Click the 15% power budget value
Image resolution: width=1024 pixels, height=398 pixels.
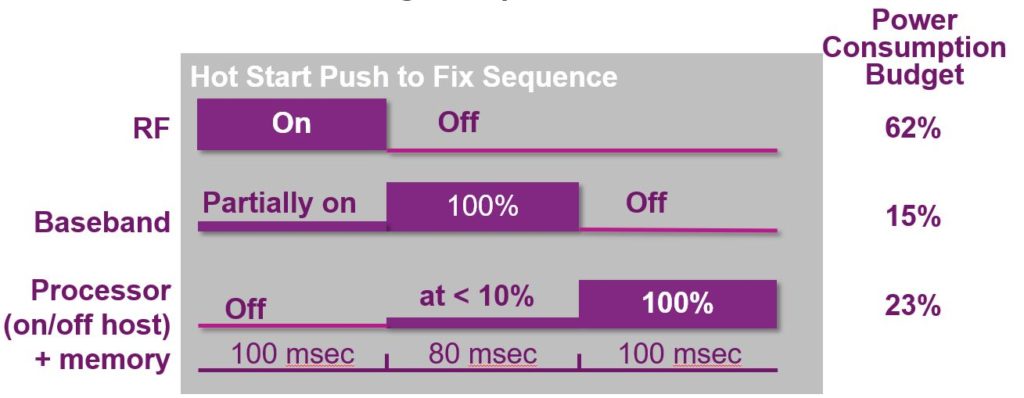tap(913, 217)
